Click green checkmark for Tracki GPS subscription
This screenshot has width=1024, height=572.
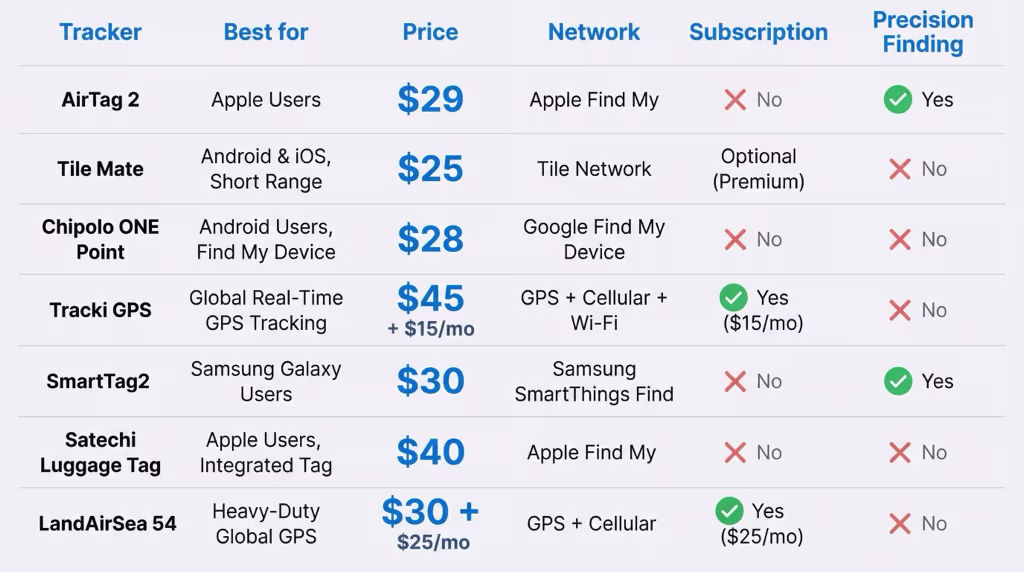point(733,298)
